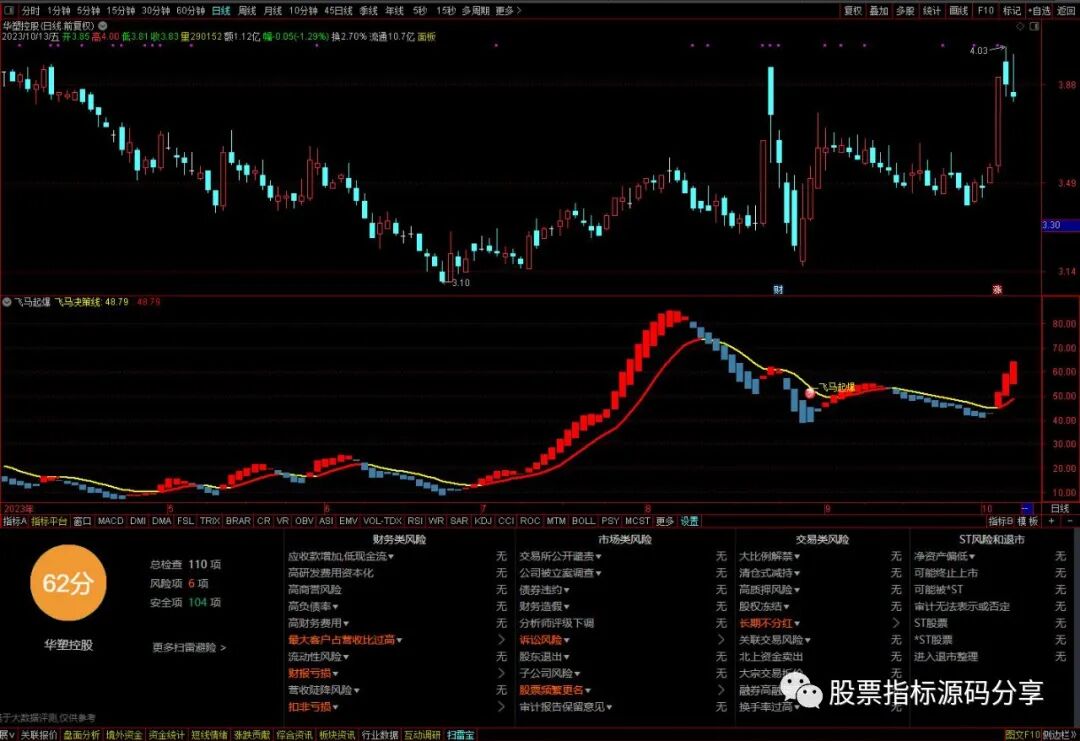Image resolution: width=1080 pixels, height=741 pixels.
Task: Open the 互动调研 bottom tab
Action: point(422,735)
